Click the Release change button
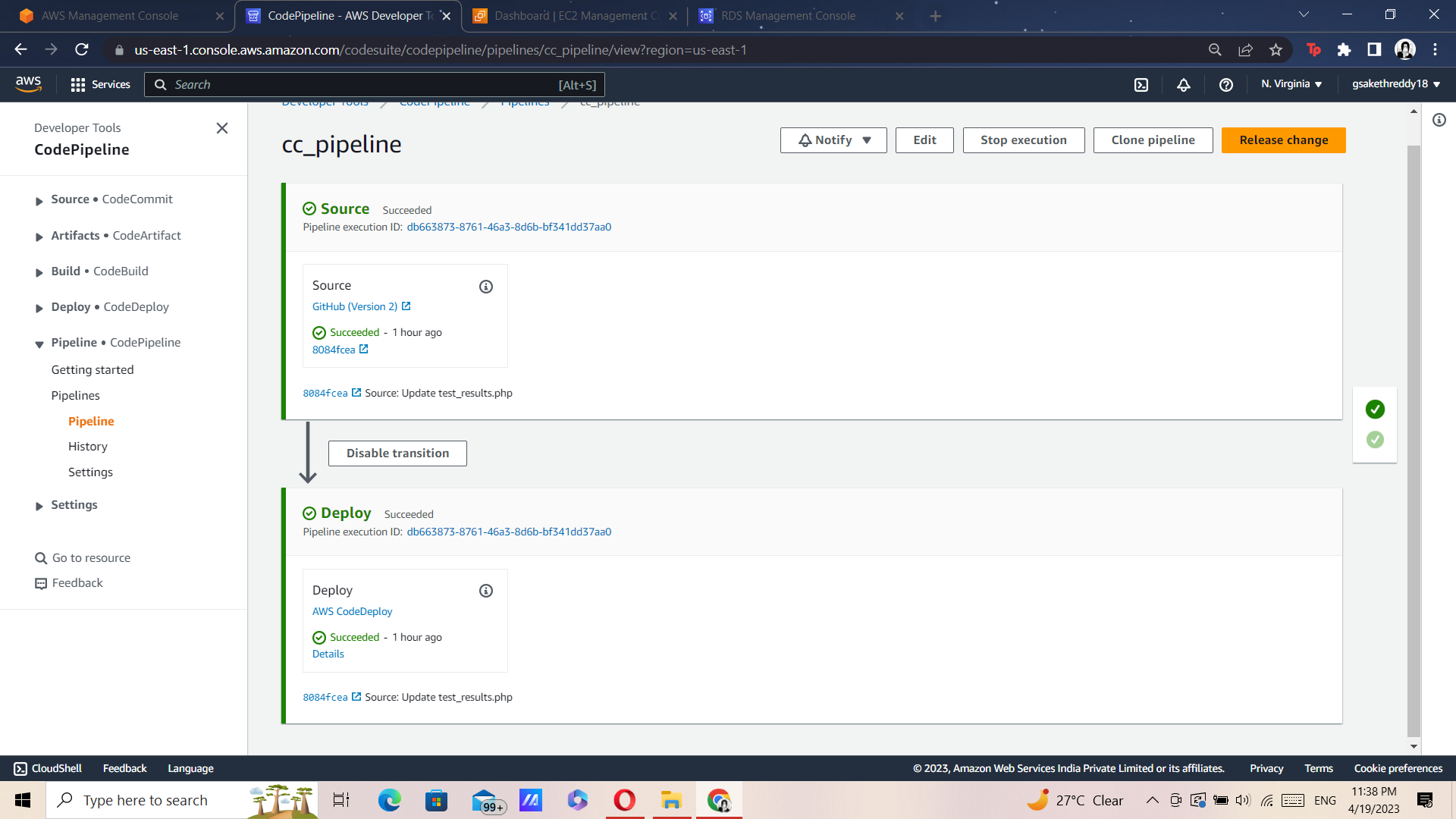This screenshot has width=1456, height=819. coord(1284,140)
